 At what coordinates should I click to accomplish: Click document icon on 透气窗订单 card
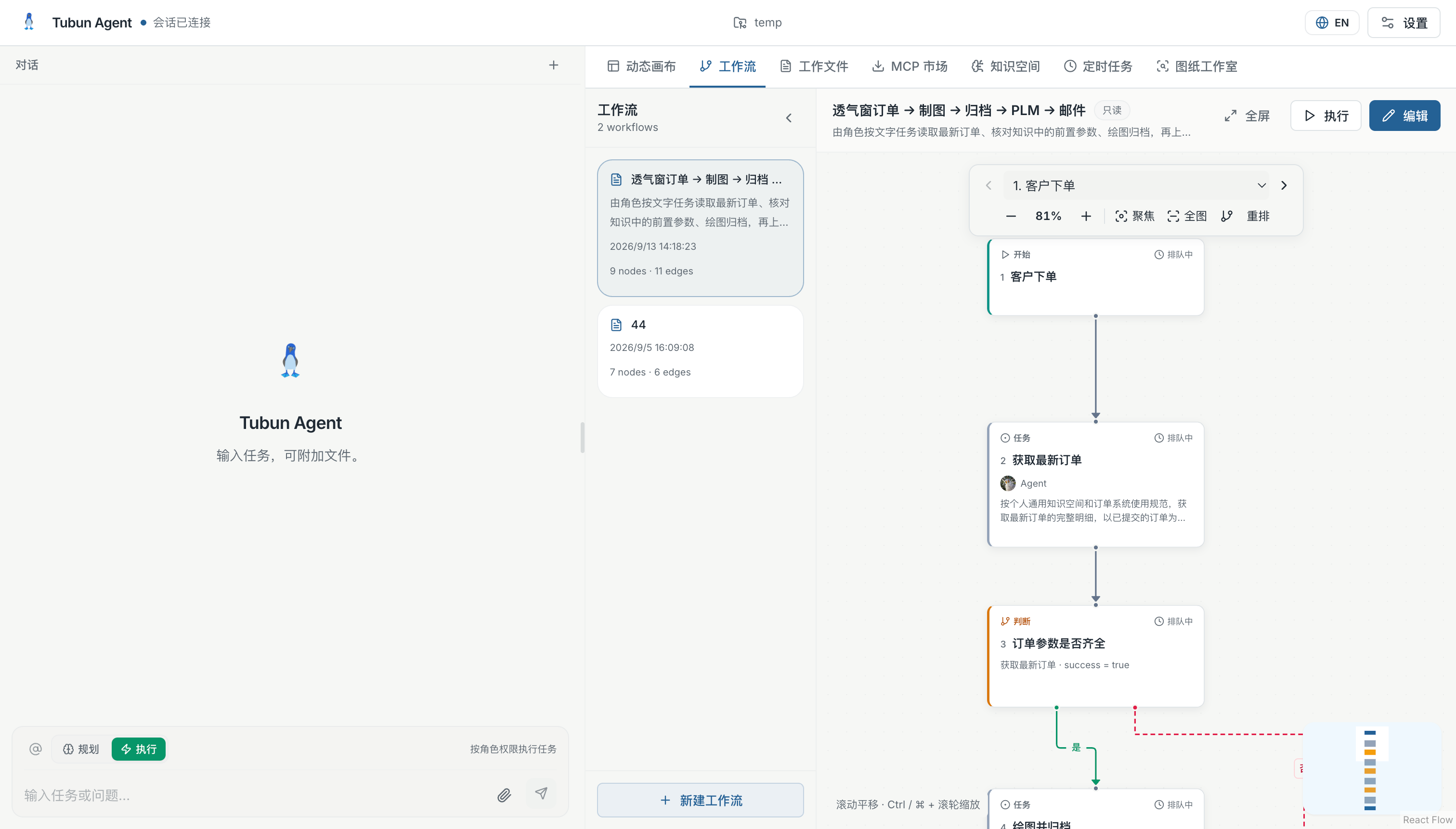click(616, 180)
